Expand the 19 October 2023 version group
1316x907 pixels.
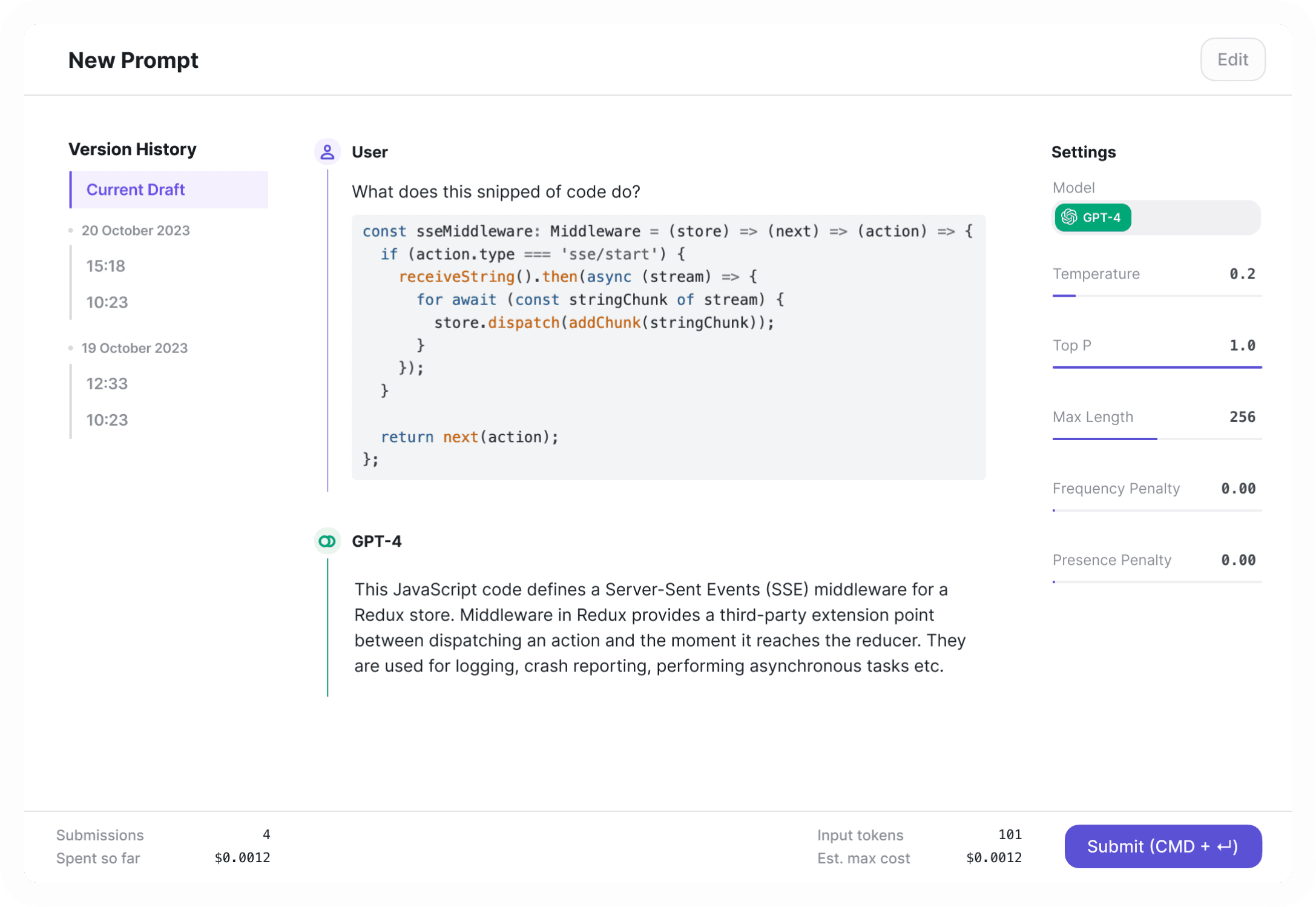(x=134, y=348)
